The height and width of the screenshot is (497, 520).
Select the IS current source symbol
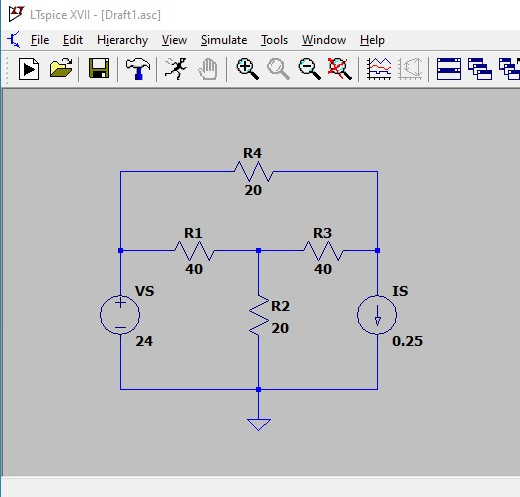[x=377, y=315]
